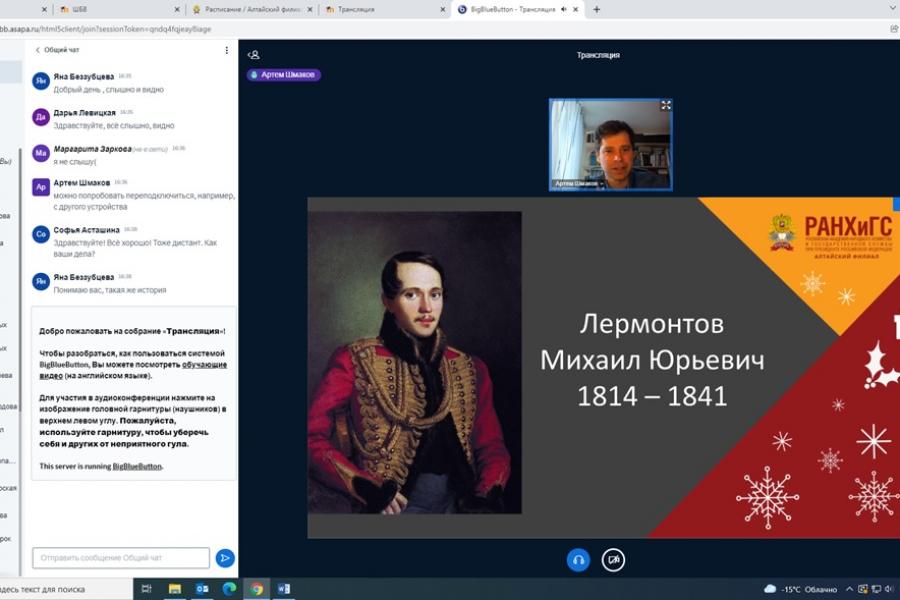Click Яна Беззубцева avatar in first message
The height and width of the screenshot is (600, 900).
(x=41, y=82)
